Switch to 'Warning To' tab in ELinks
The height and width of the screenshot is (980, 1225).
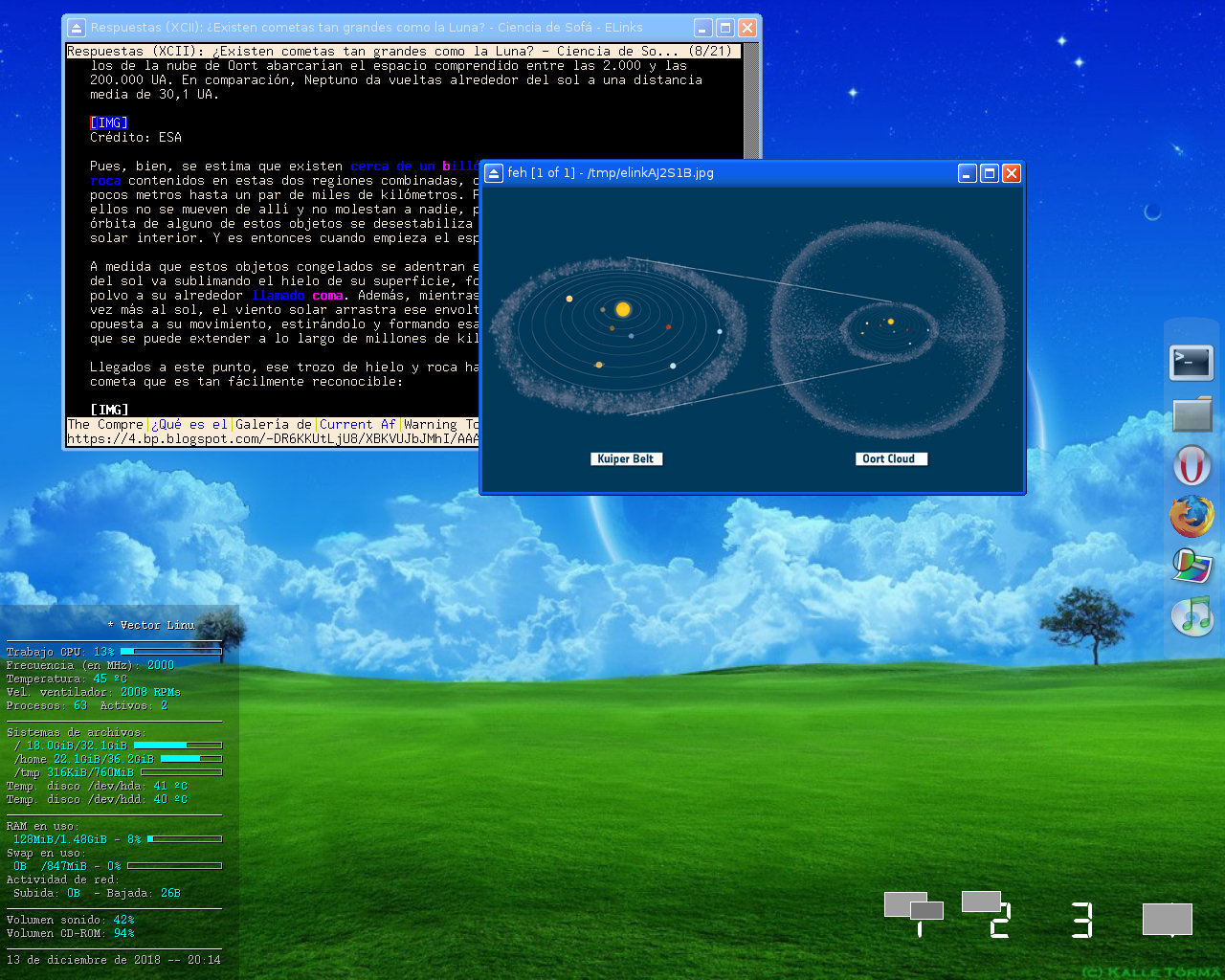[441, 425]
